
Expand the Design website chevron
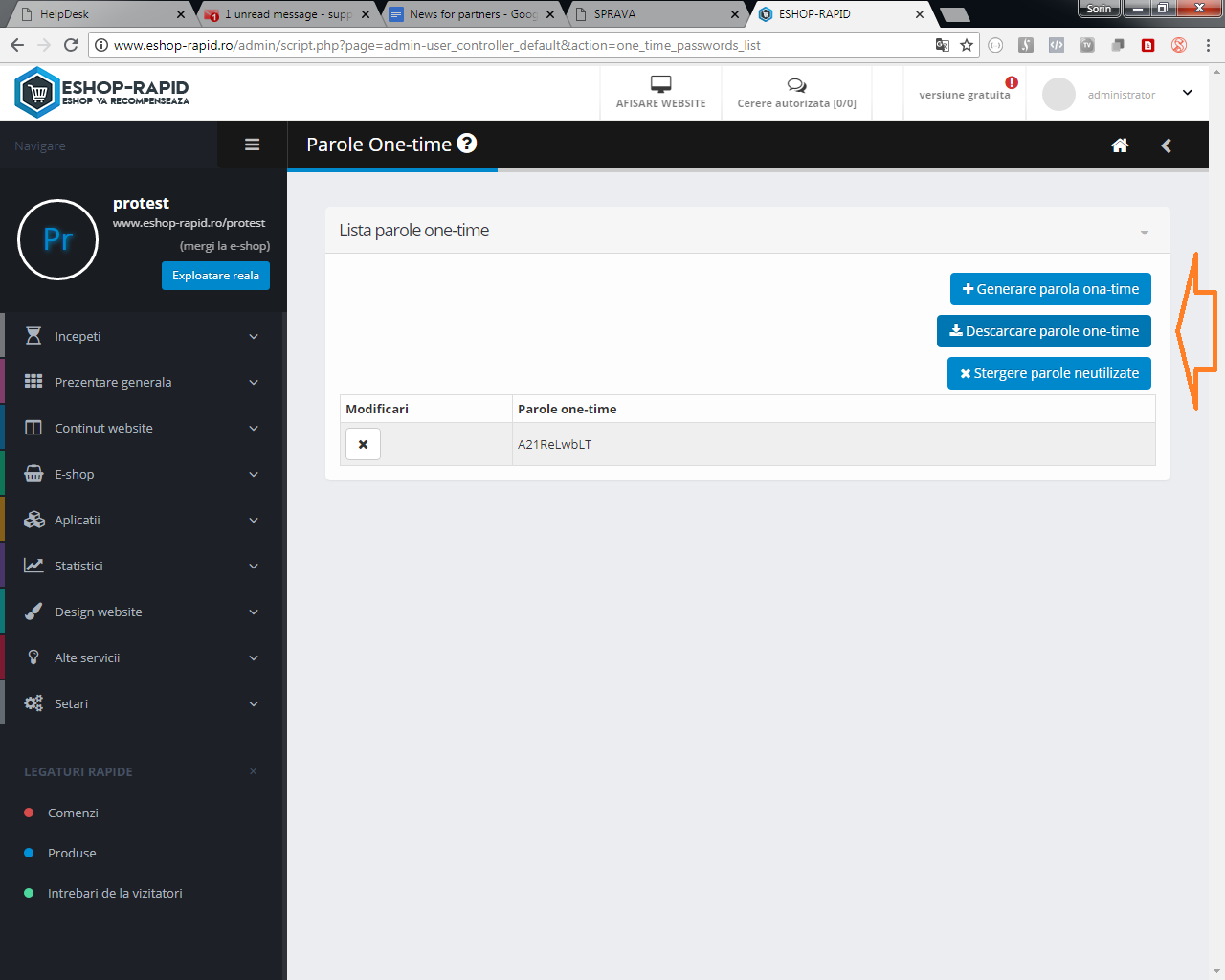[254, 612]
